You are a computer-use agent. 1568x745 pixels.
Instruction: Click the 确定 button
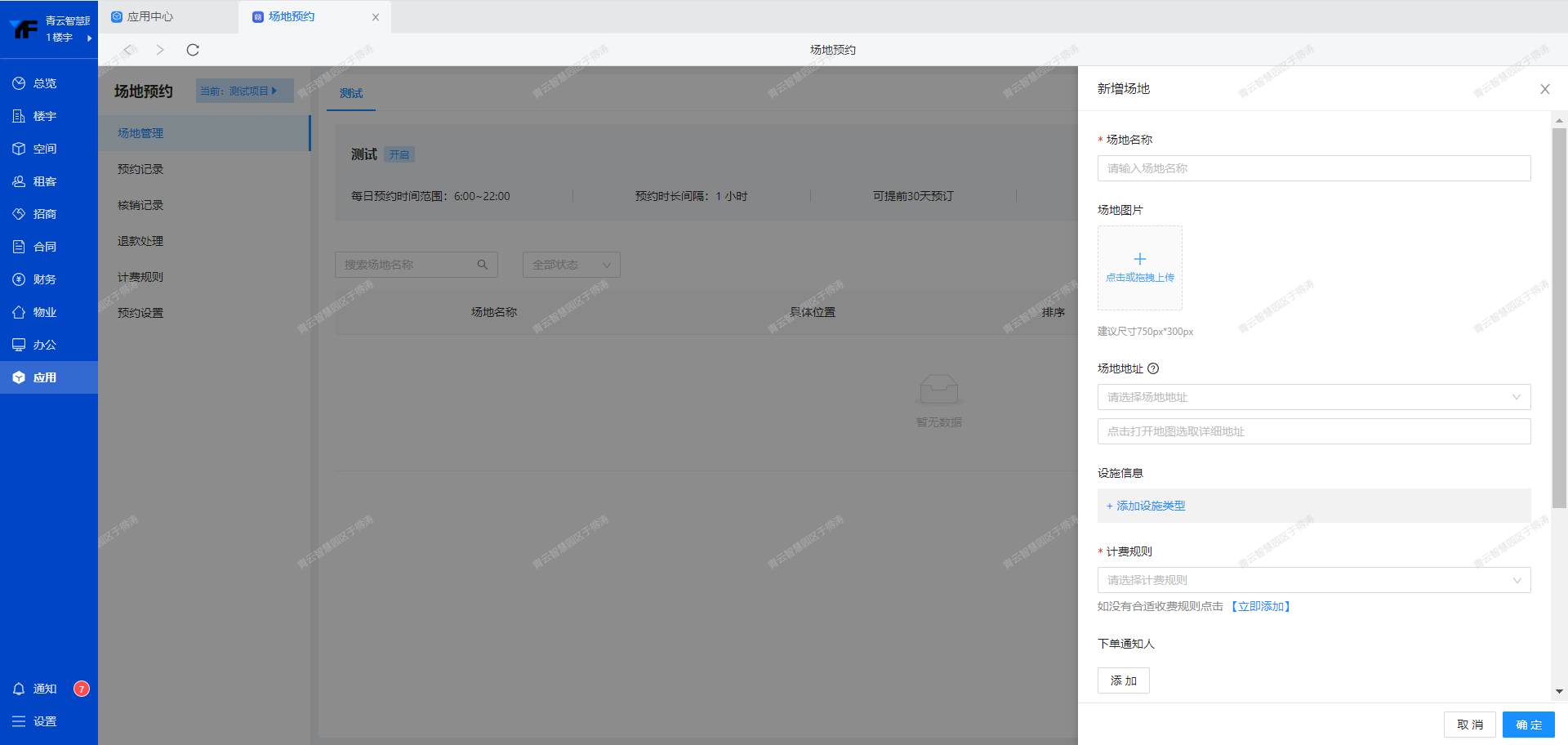(x=1528, y=725)
